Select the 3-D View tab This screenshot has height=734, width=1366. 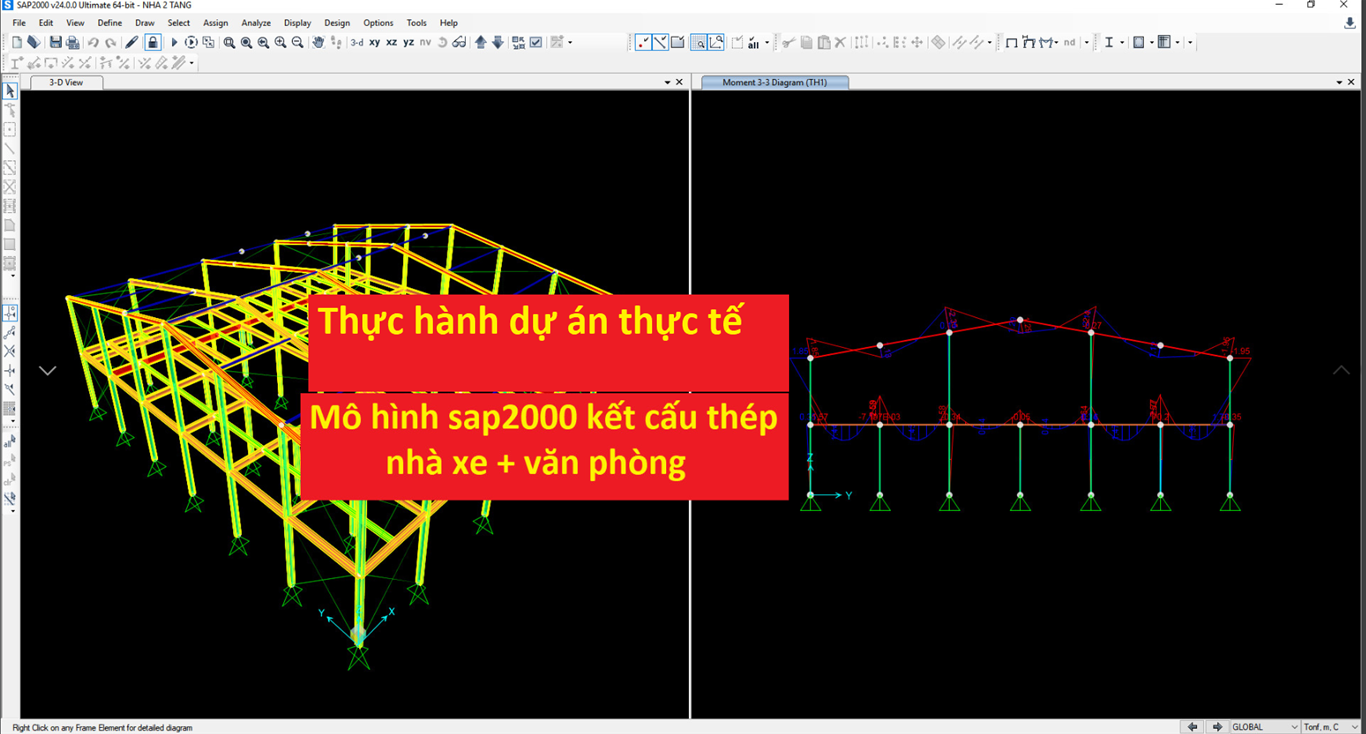66,82
